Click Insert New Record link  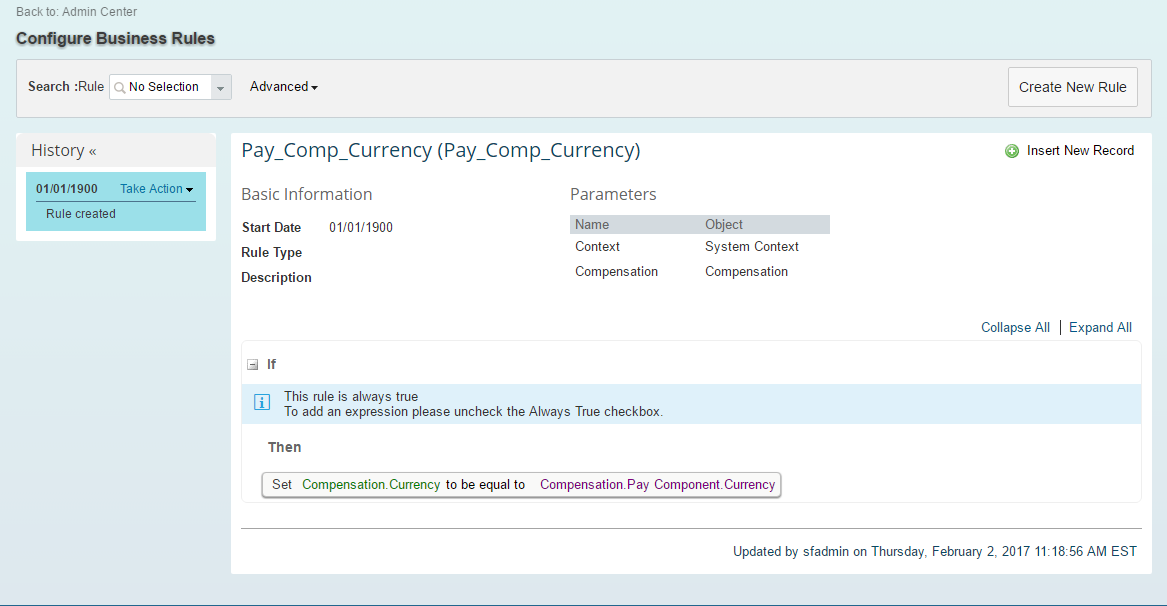(1080, 150)
